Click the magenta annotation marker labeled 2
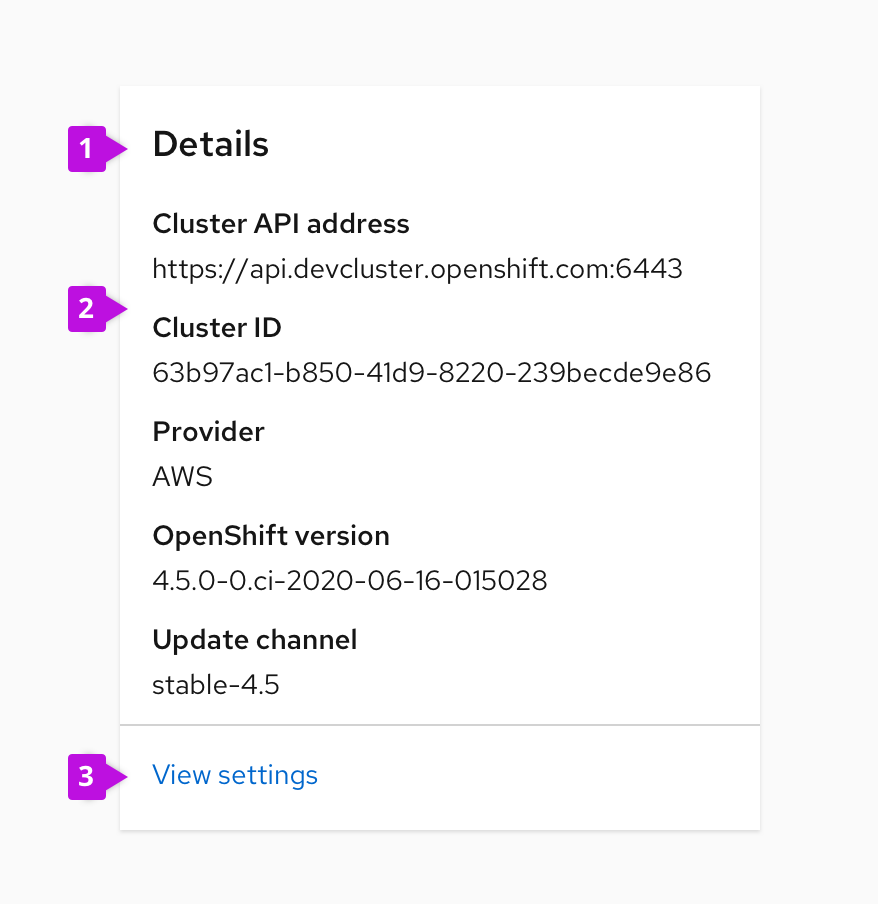The image size is (878, 904). pos(88,310)
